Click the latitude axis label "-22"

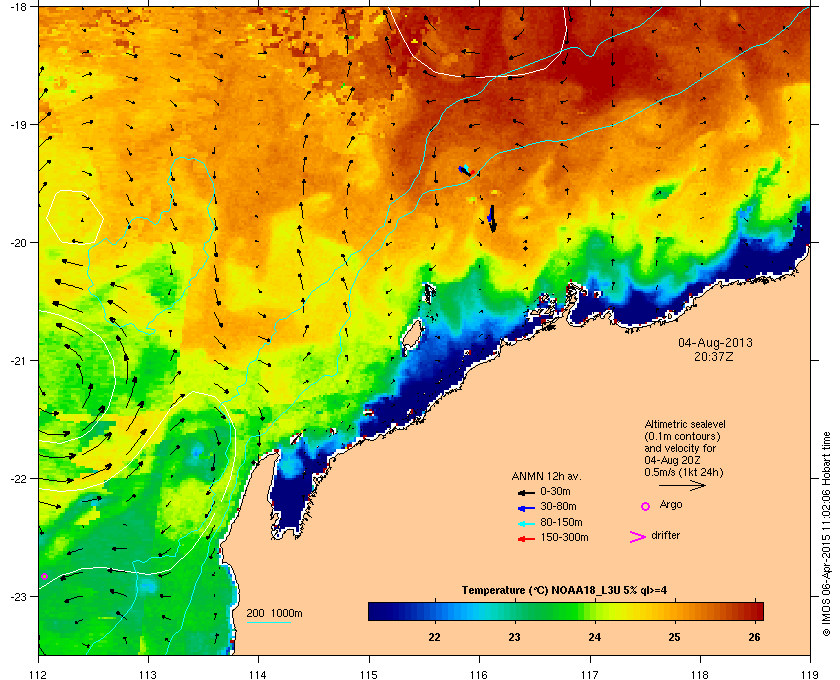[18, 478]
